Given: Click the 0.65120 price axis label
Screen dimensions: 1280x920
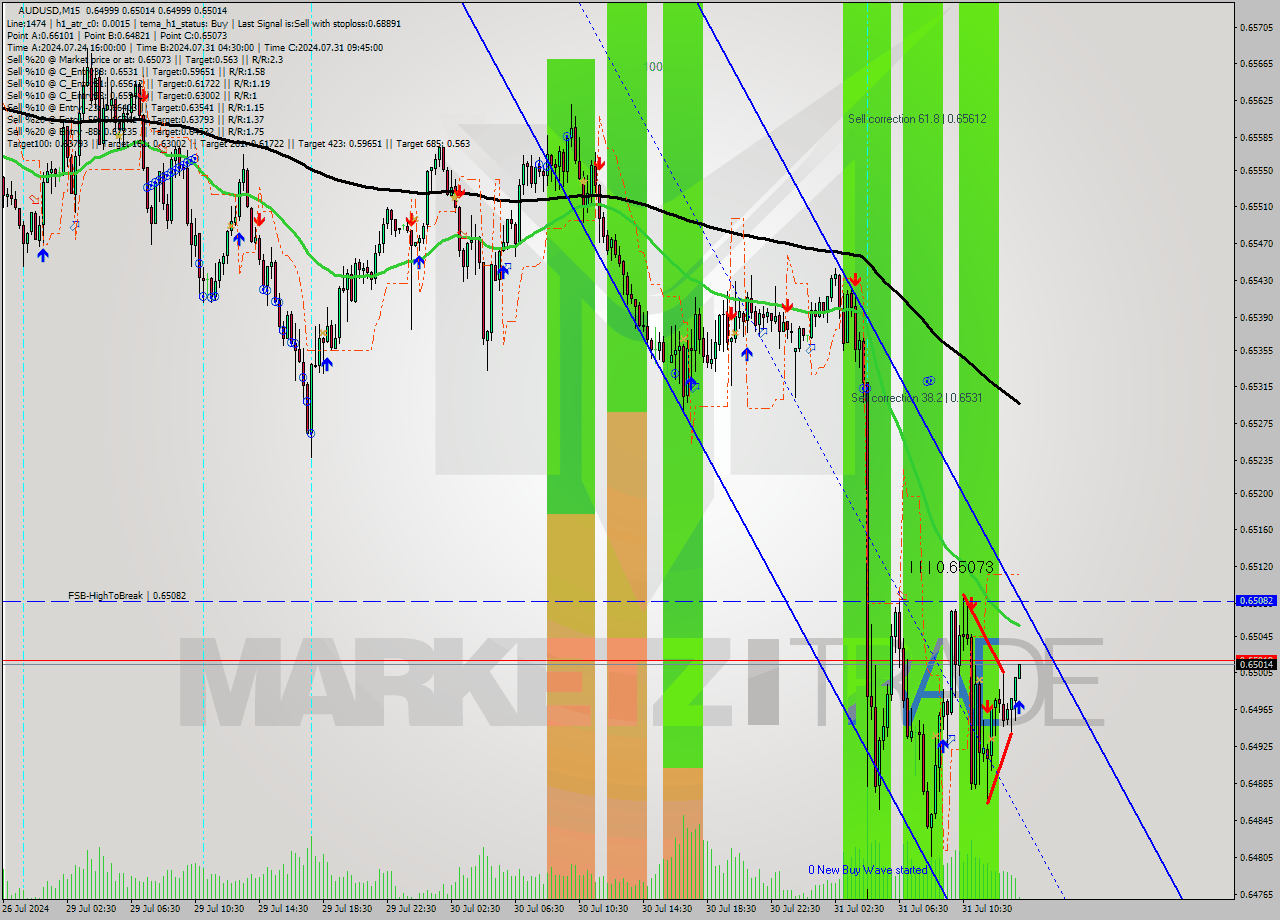Looking at the screenshot, I should tap(1257, 567).
